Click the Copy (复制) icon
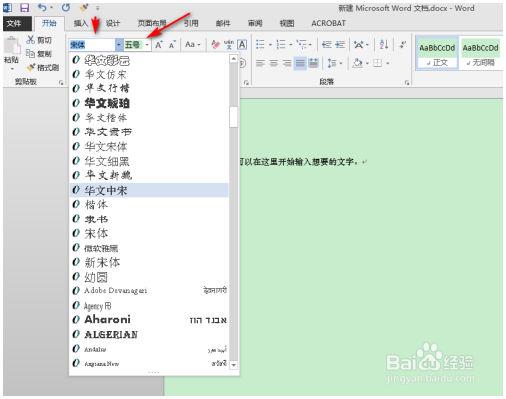Image resolution: width=506 pixels, height=399 pixels. tap(31, 53)
